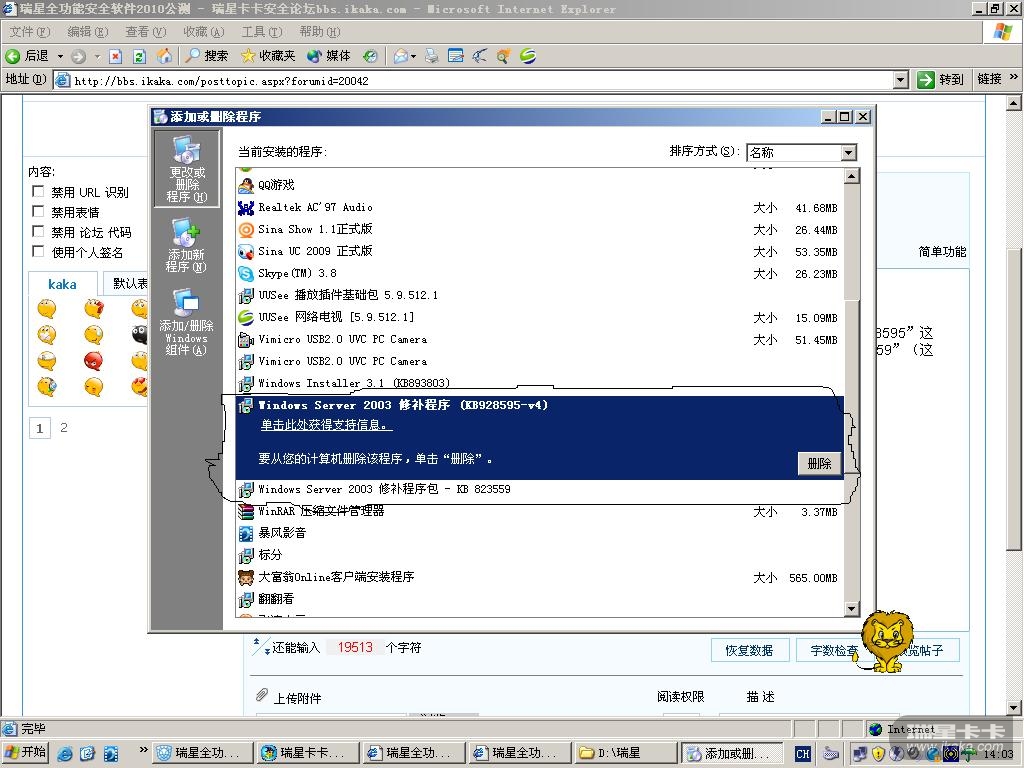Select Windows Installer 3.1 (KB893803) entry
Viewport: 1024px width, 768px height.
(x=539, y=383)
